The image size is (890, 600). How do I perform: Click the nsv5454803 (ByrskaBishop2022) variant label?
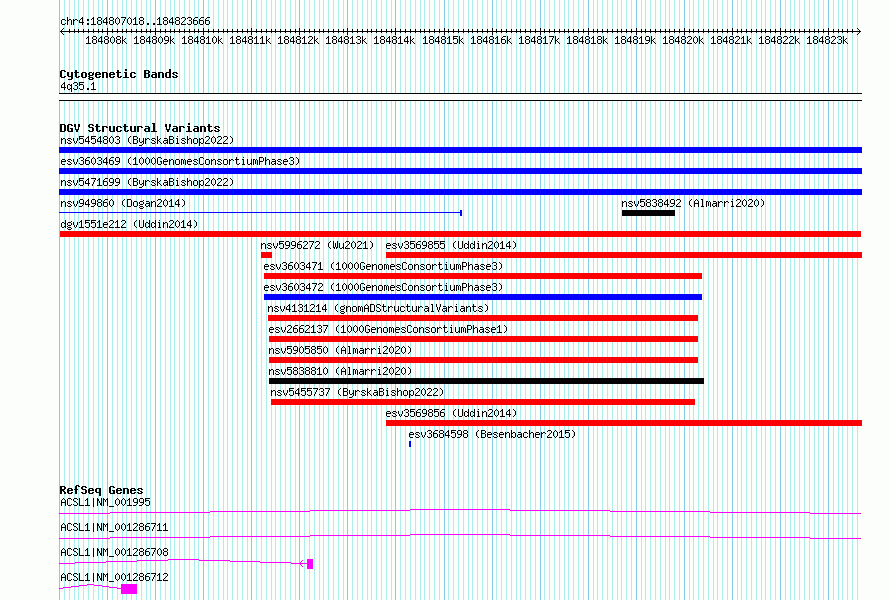click(147, 140)
